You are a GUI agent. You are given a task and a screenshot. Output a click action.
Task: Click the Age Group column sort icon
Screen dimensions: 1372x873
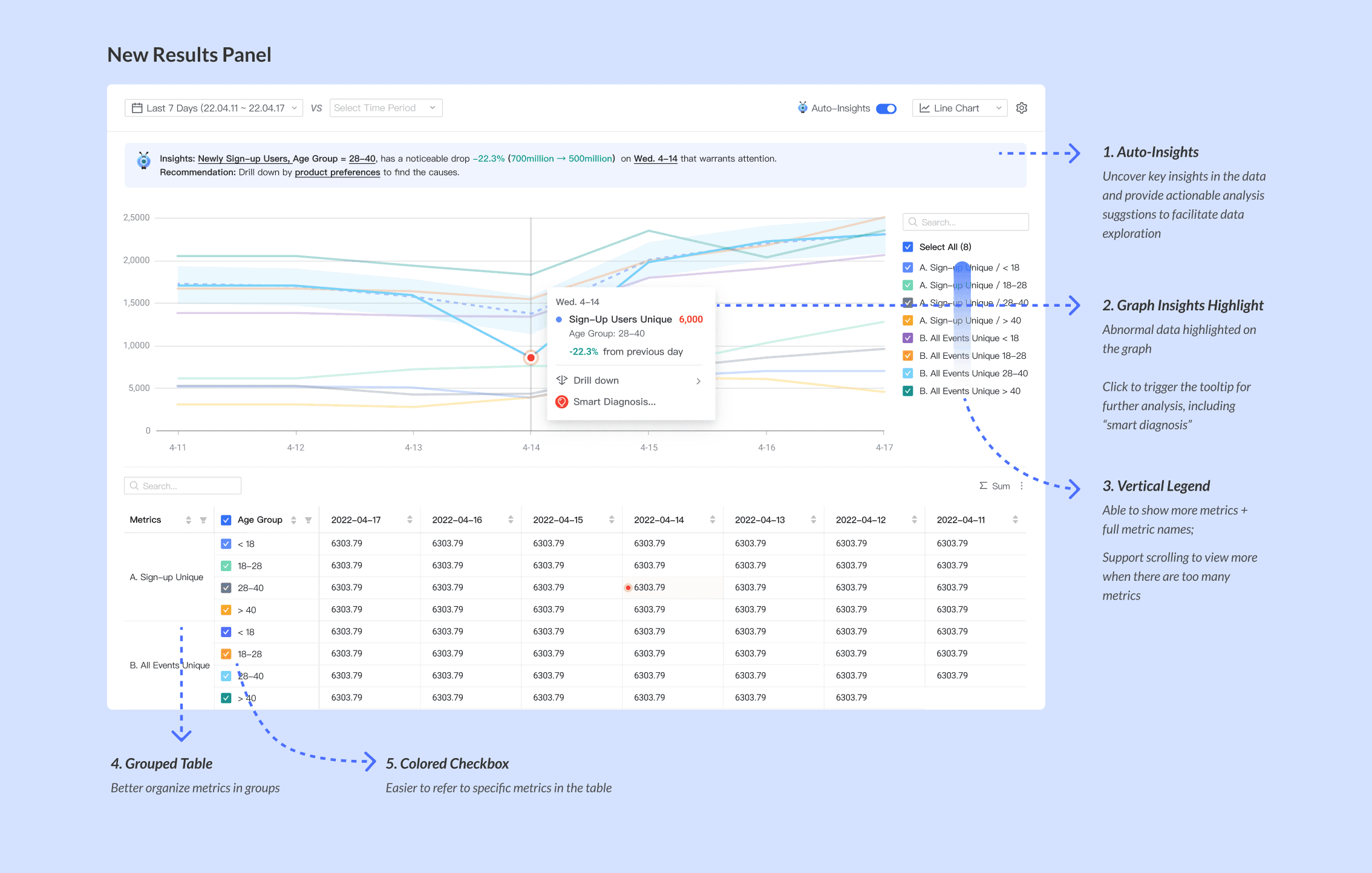(293, 520)
